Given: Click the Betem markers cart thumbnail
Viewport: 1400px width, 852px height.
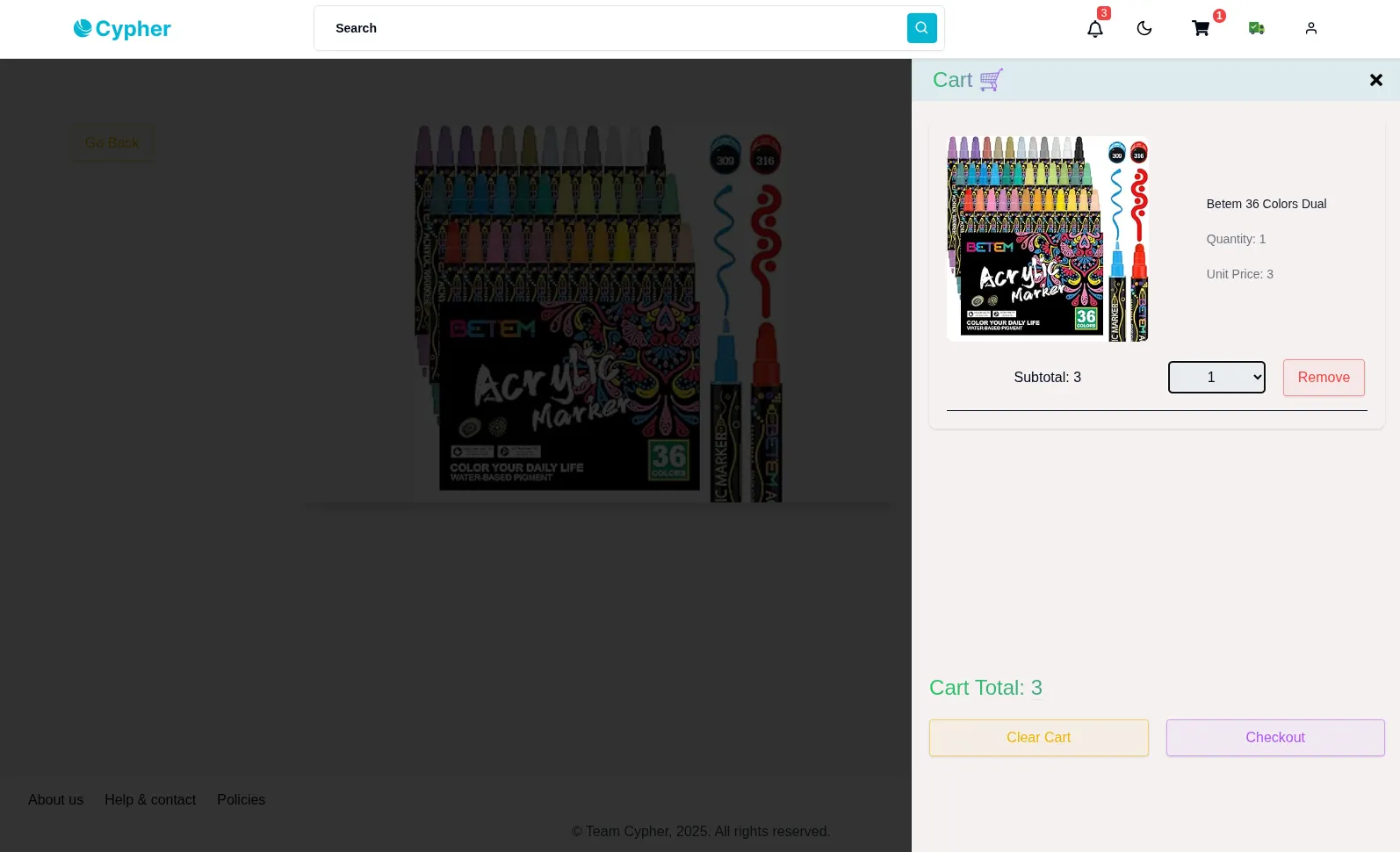Looking at the screenshot, I should coord(1047,239).
